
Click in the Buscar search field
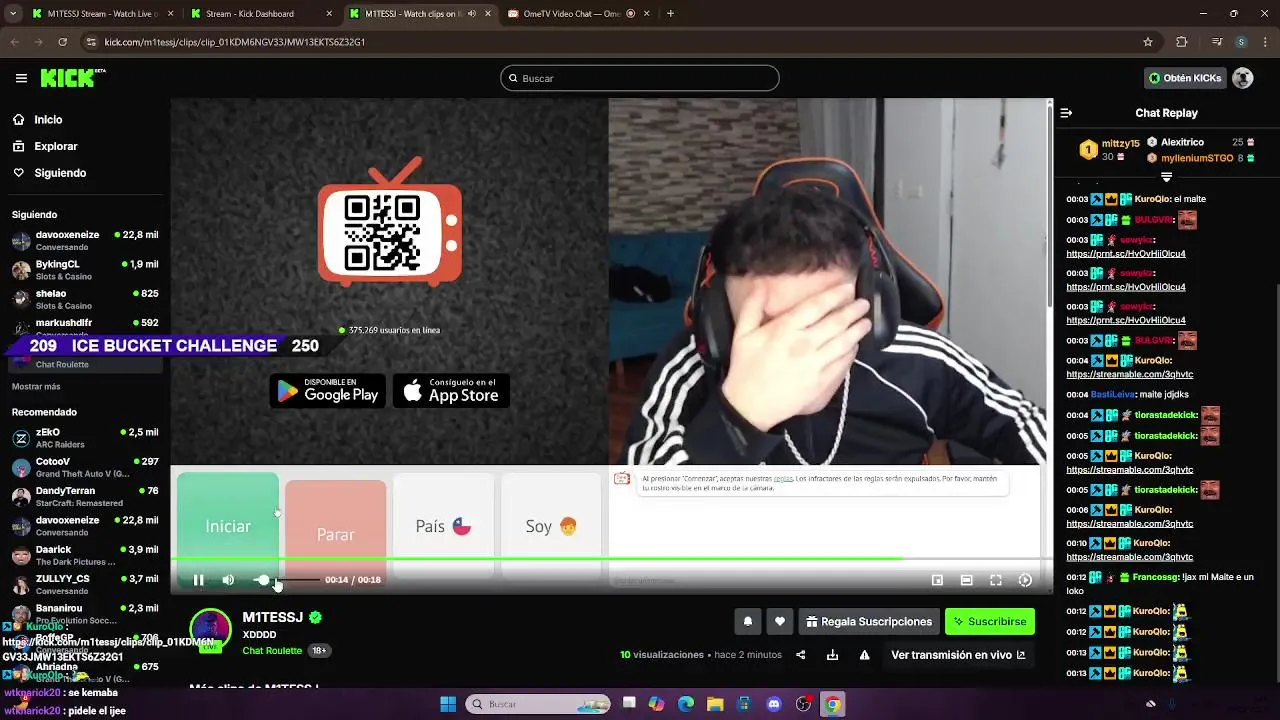[640, 78]
